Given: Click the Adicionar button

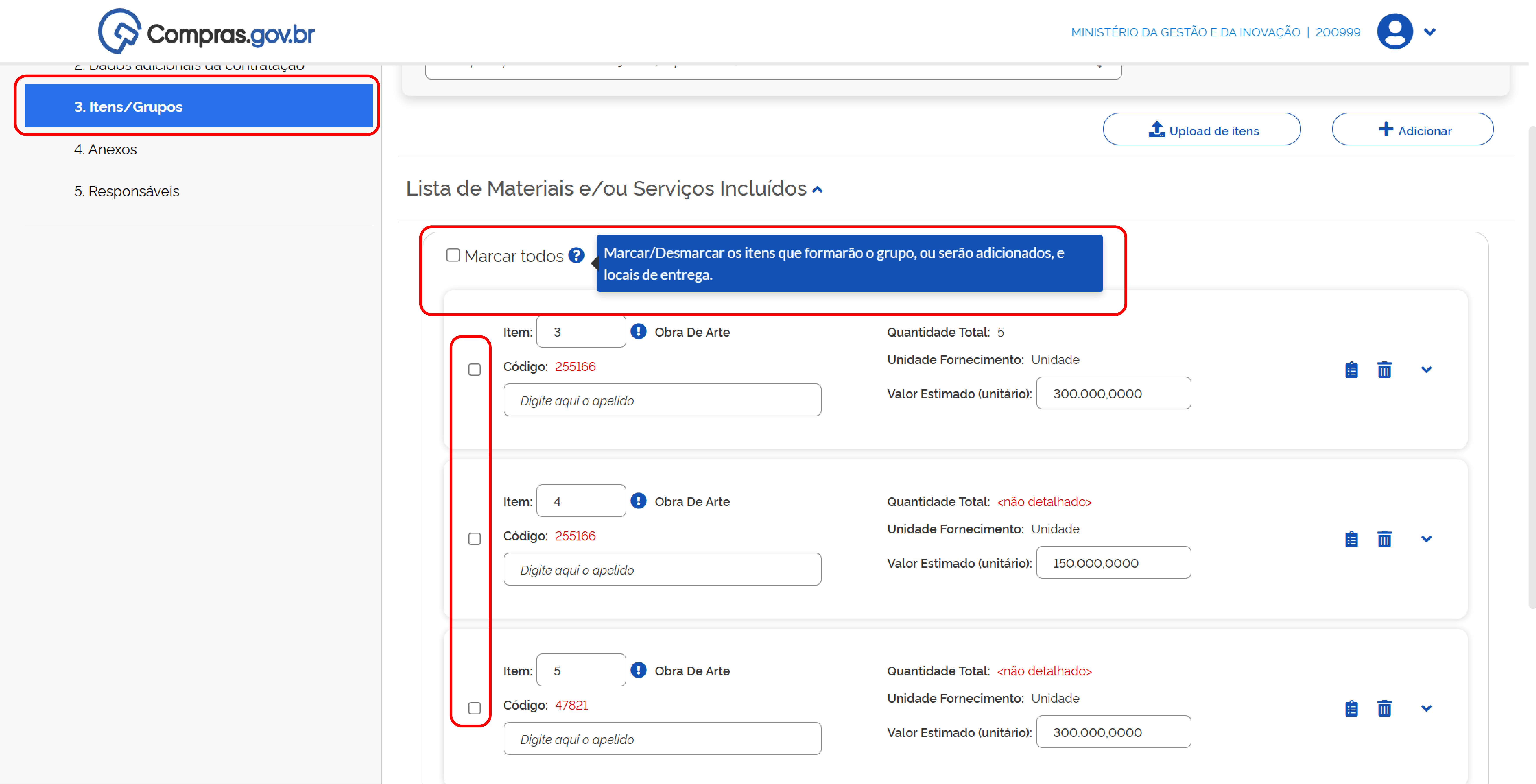Looking at the screenshot, I should click(1413, 129).
